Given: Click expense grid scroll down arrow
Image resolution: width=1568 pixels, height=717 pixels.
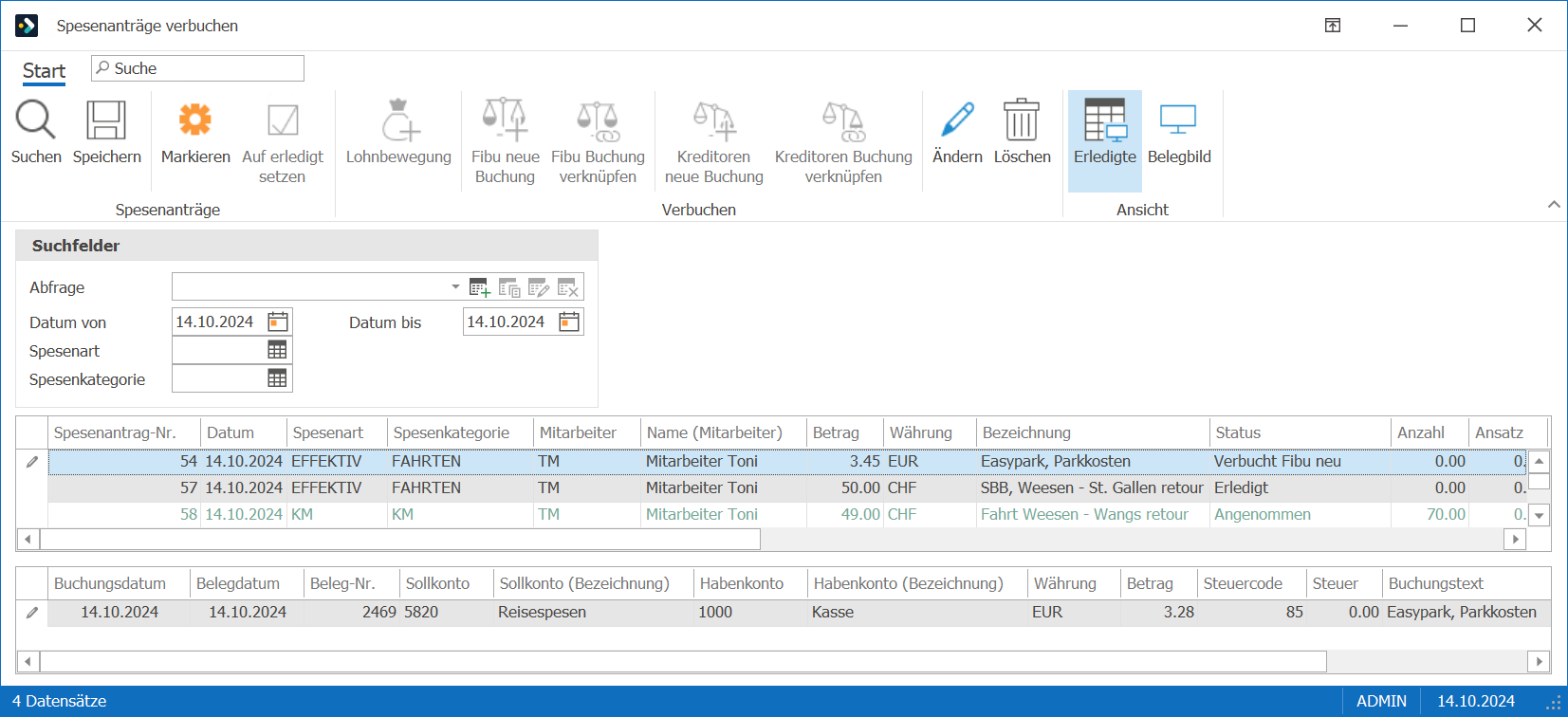Looking at the screenshot, I should pos(1540,516).
